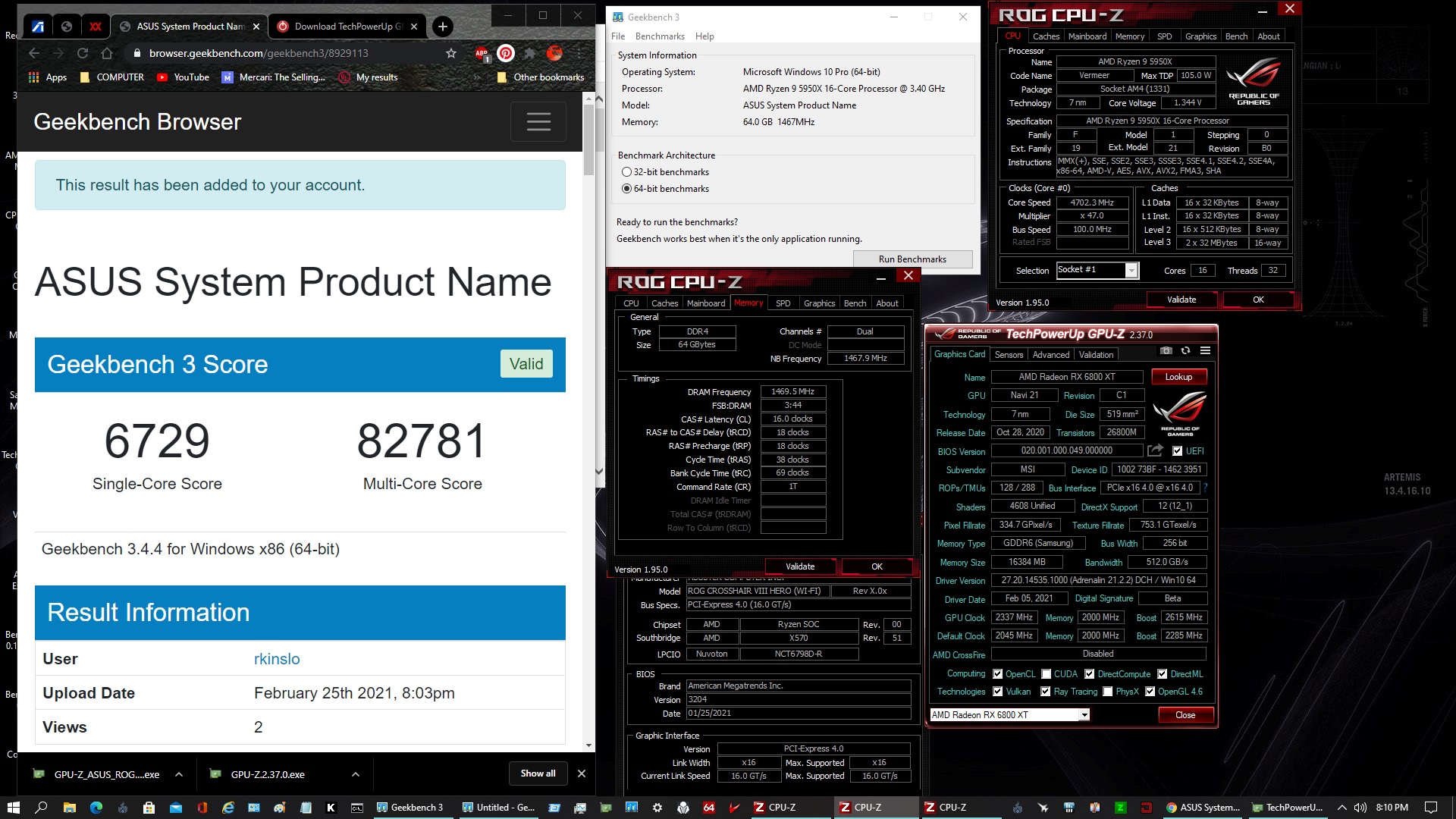Click the scrollbar down arrow in the browser
Viewport: 1456px width, 819px height.
click(x=588, y=745)
